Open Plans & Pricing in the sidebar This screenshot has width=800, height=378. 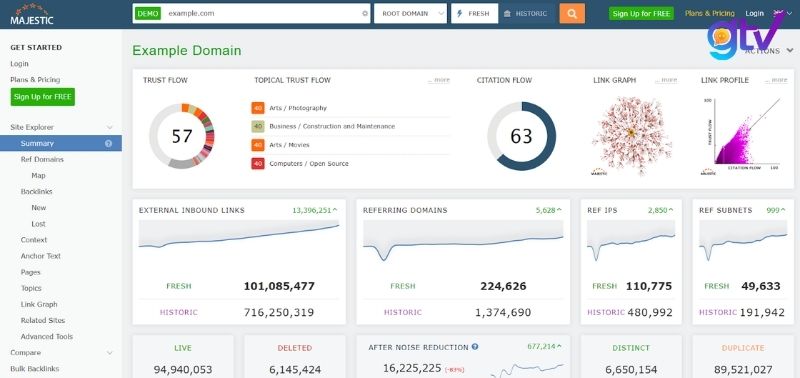pos(35,80)
